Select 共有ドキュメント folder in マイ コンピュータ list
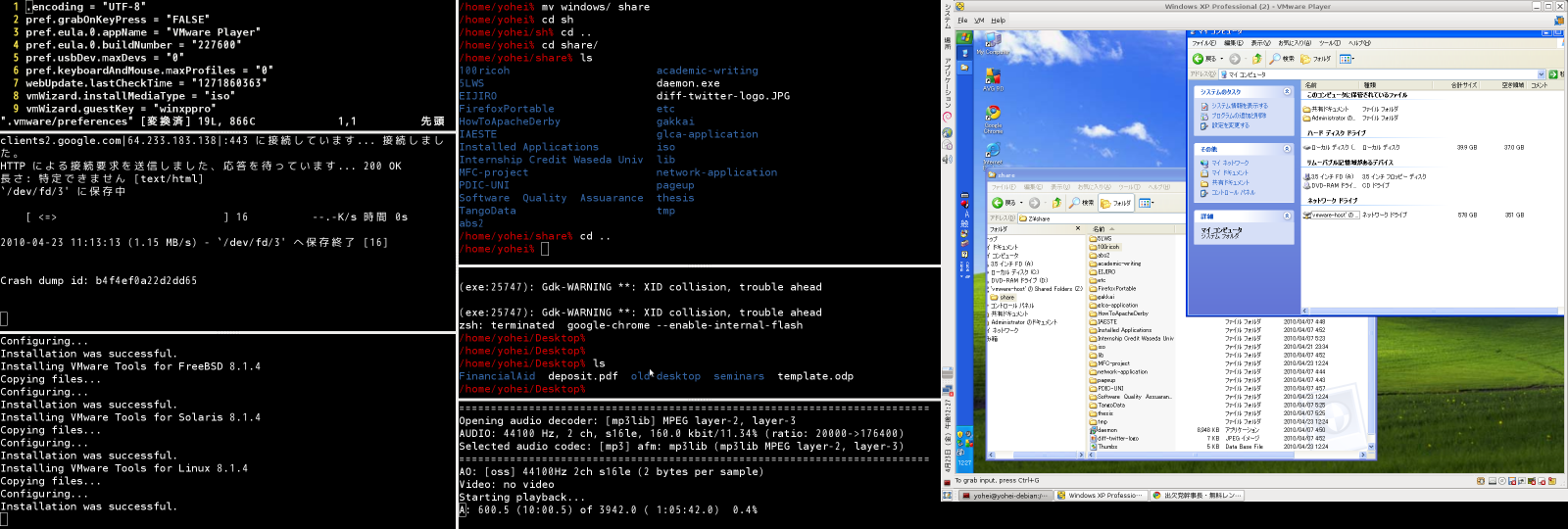Image resolution: width=1568 pixels, height=529 pixels. [1326, 109]
